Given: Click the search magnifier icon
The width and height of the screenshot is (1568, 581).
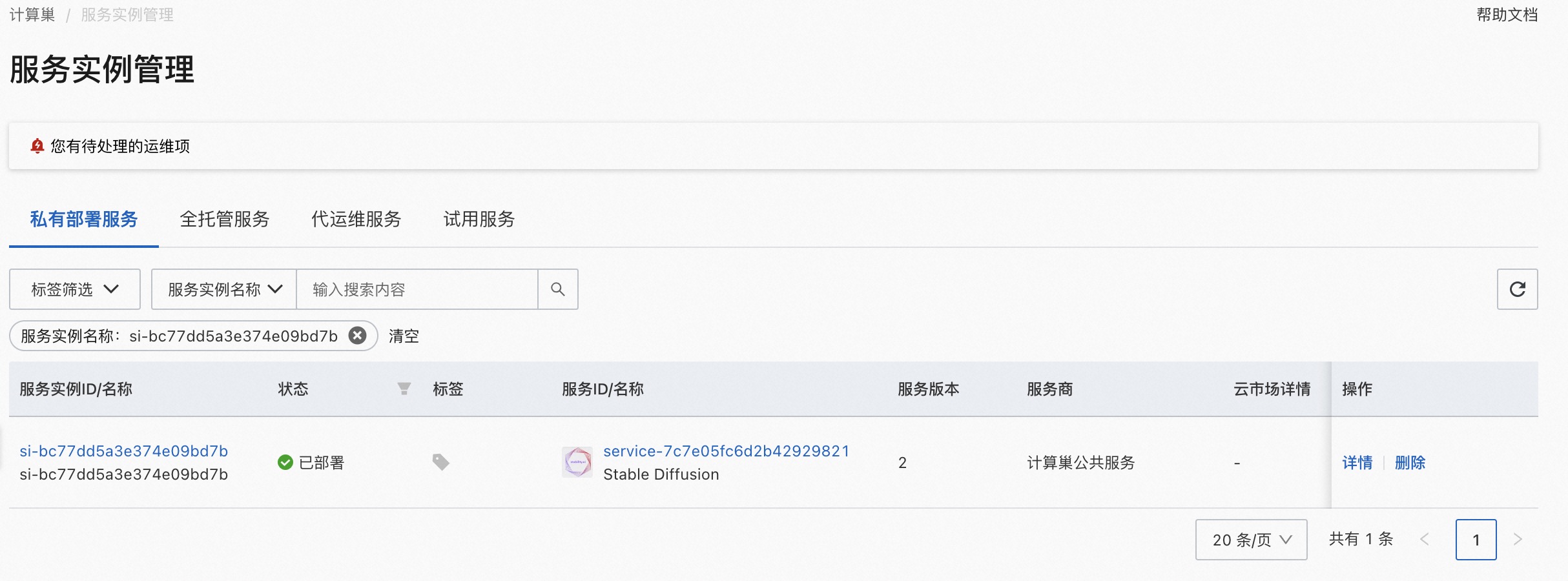Looking at the screenshot, I should tap(558, 289).
